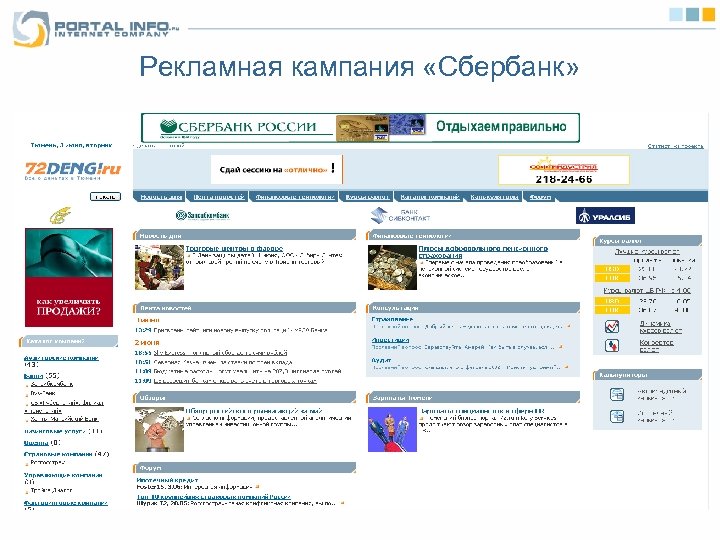Click the news of the day market photo
This screenshot has height=540, width=720.
[159, 267]
